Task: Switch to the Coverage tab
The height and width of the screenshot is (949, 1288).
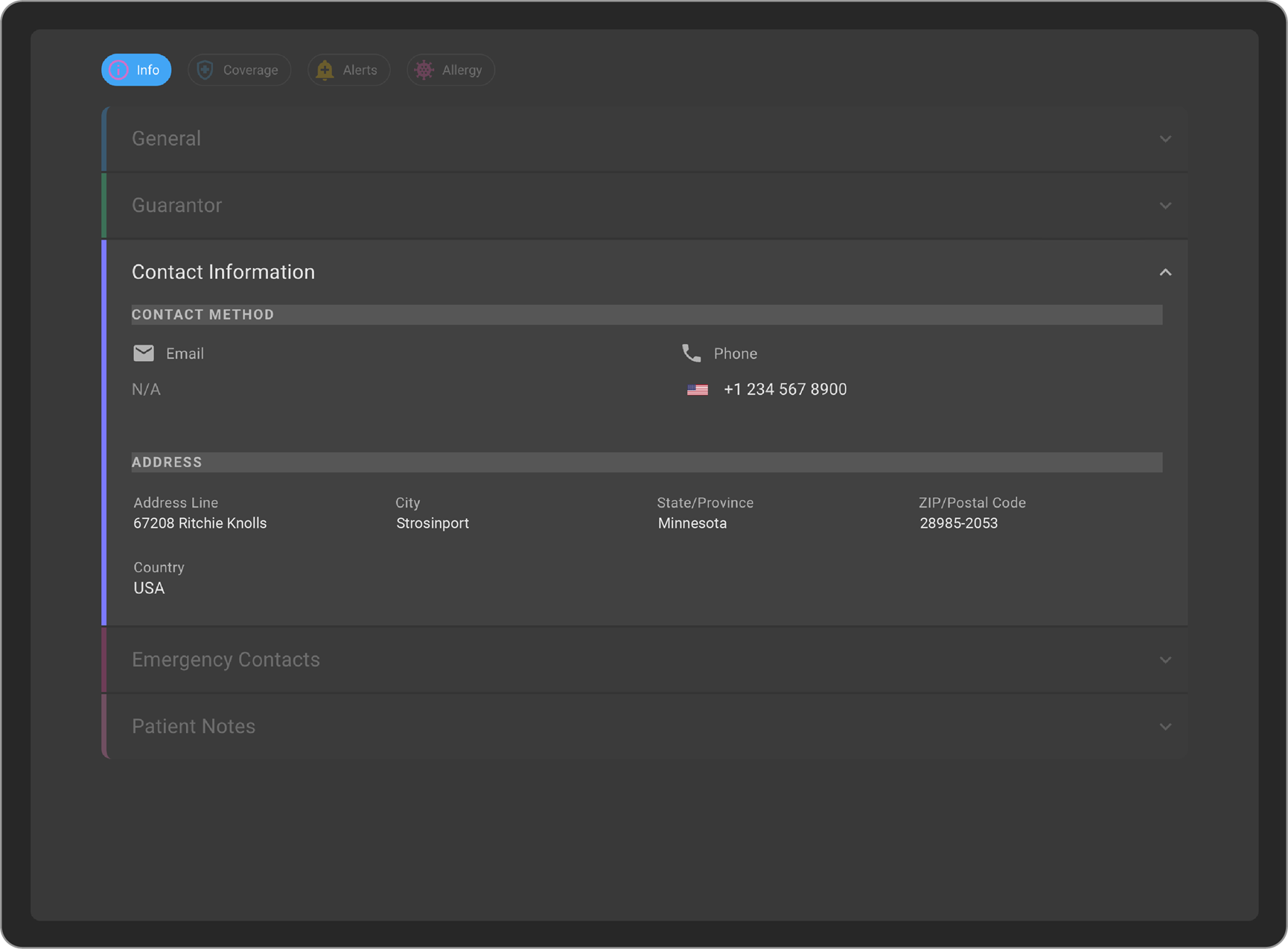Action: click(250, 70)
